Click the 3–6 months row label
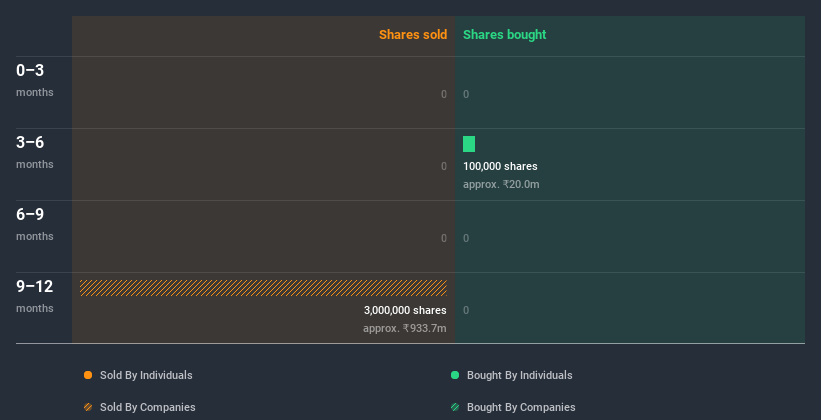821x420 pixels. point(35,152)
